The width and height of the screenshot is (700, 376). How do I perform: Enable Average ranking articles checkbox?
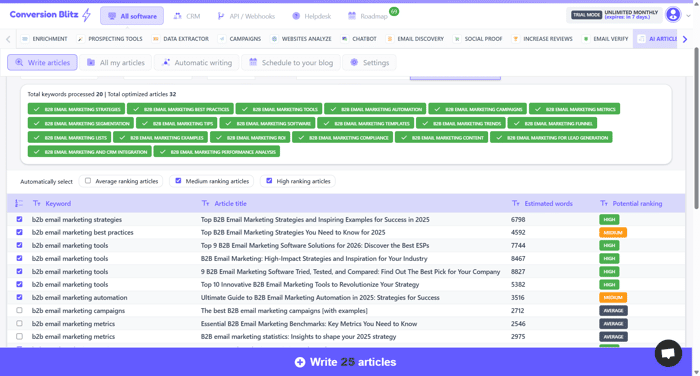(x=88, y=181)
